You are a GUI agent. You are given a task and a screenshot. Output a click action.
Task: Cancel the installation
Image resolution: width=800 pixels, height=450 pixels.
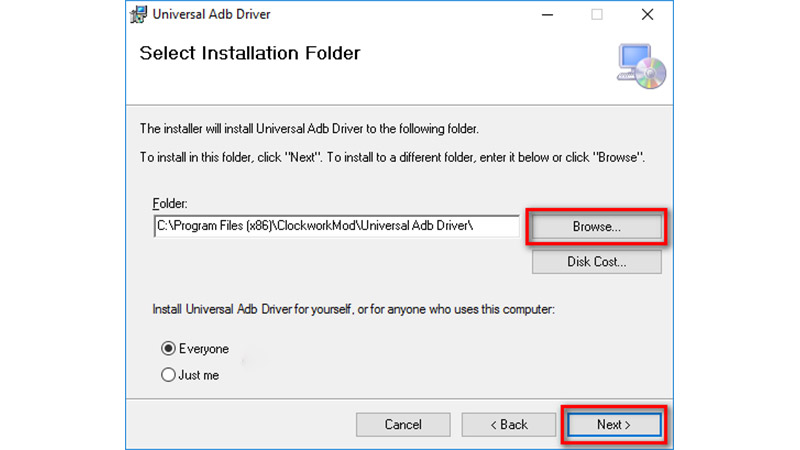403,424
